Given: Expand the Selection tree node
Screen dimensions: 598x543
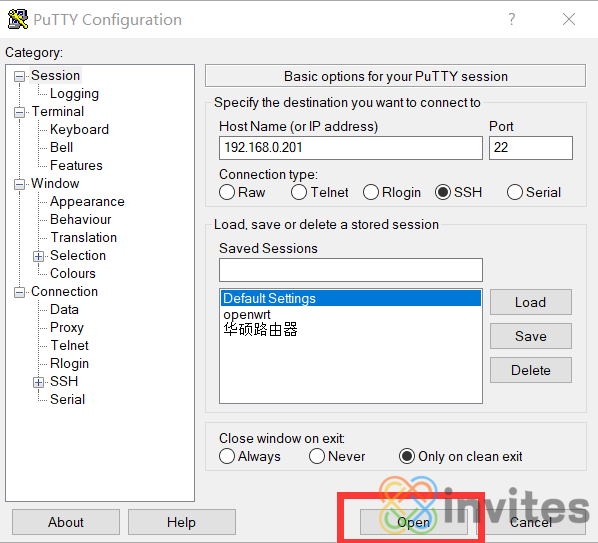Looking at the screenshot, I should [38, 256].
